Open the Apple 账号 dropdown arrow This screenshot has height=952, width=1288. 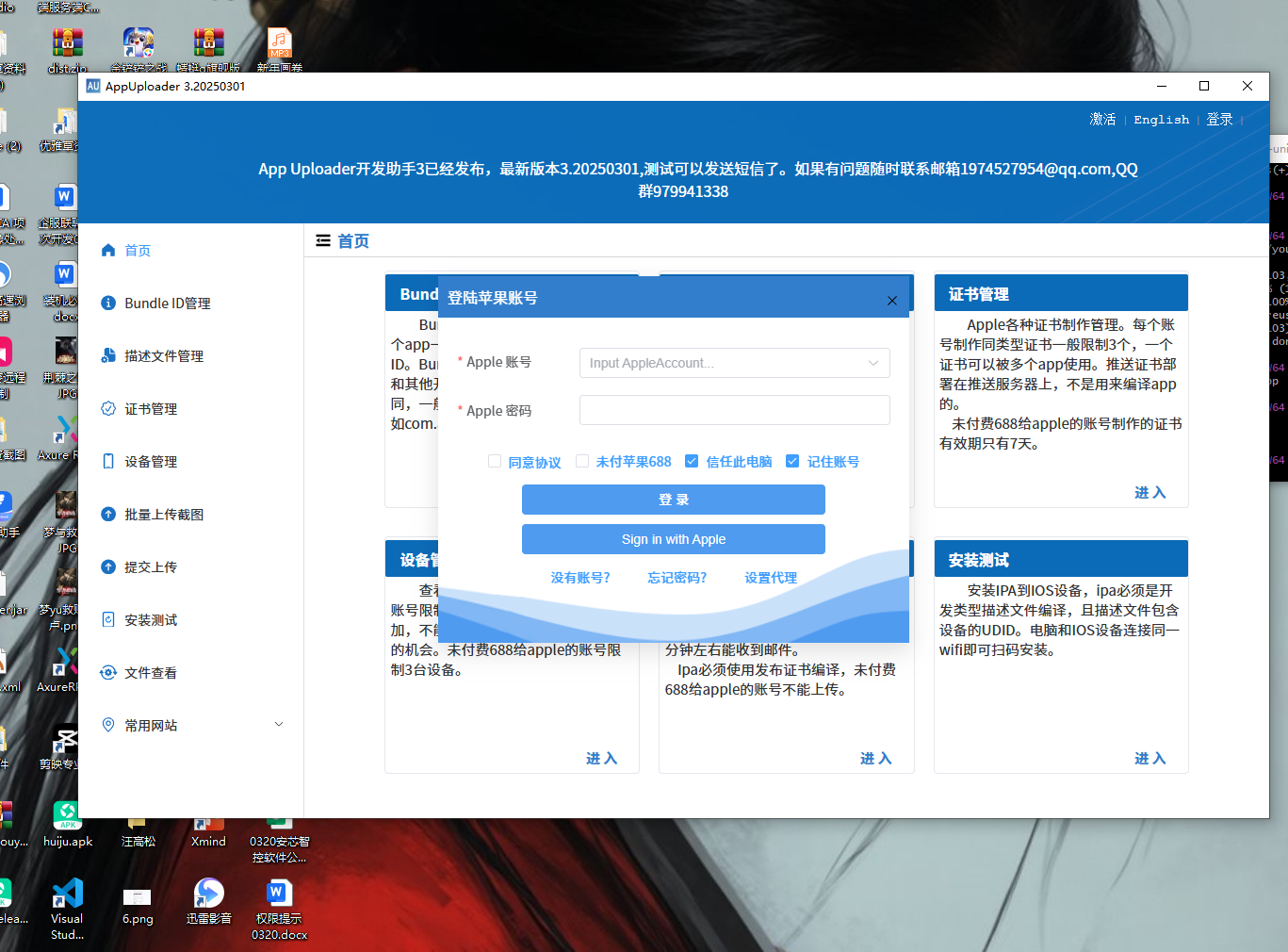coord(873,363)
